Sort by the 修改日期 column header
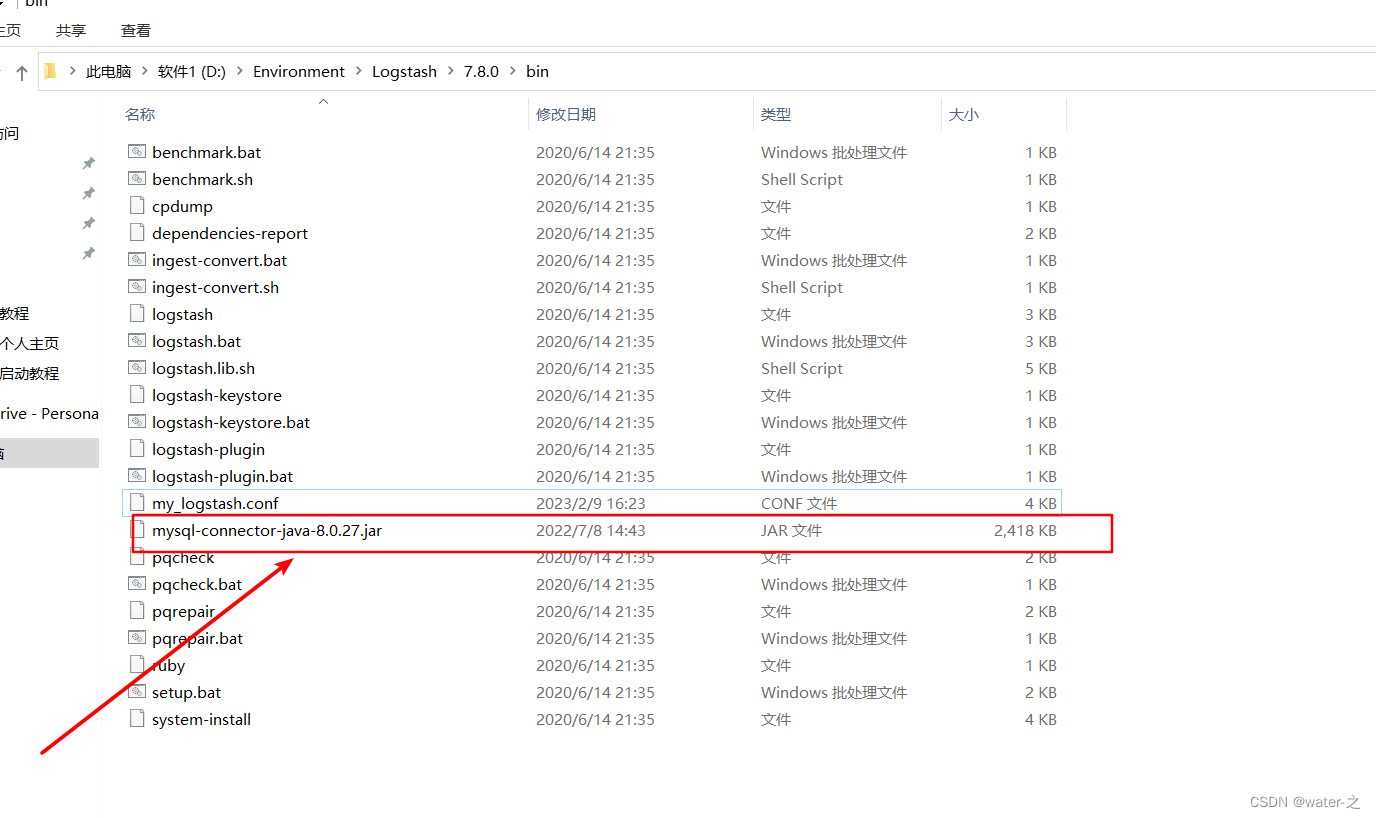 [x=566, y=114]
